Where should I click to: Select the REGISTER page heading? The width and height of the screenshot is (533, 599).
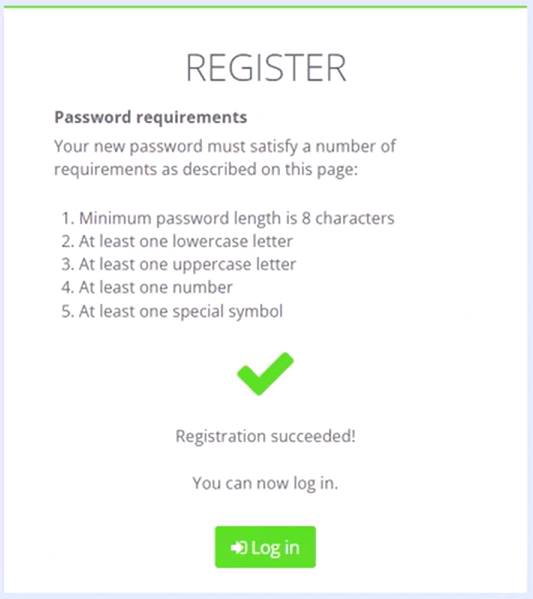pos(266,68)
